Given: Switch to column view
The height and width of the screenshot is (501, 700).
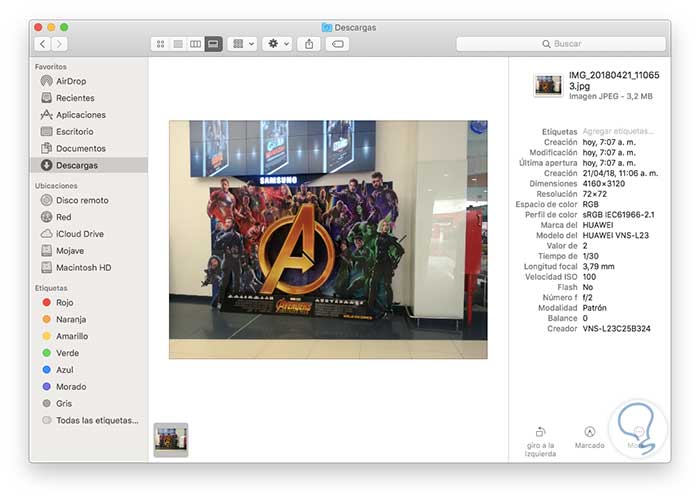Looking at the screenshot, I should point(195,44).
